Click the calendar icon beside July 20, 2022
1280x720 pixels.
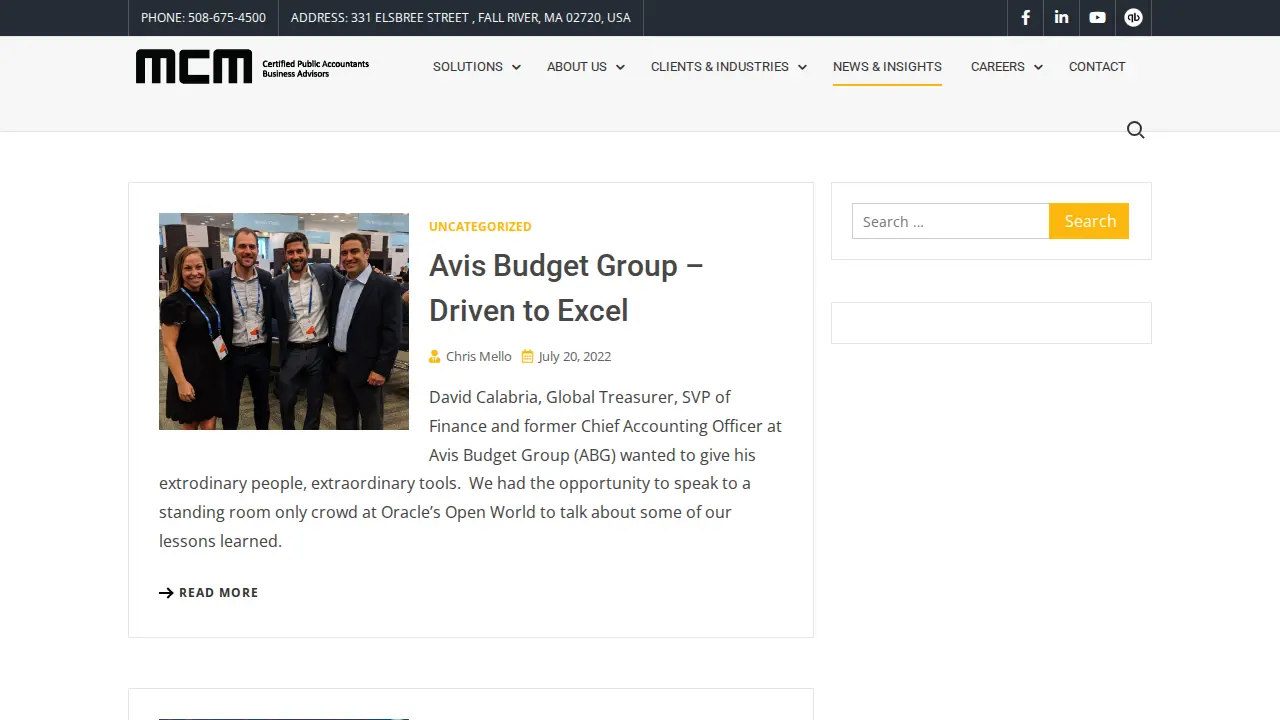[527, 357]
